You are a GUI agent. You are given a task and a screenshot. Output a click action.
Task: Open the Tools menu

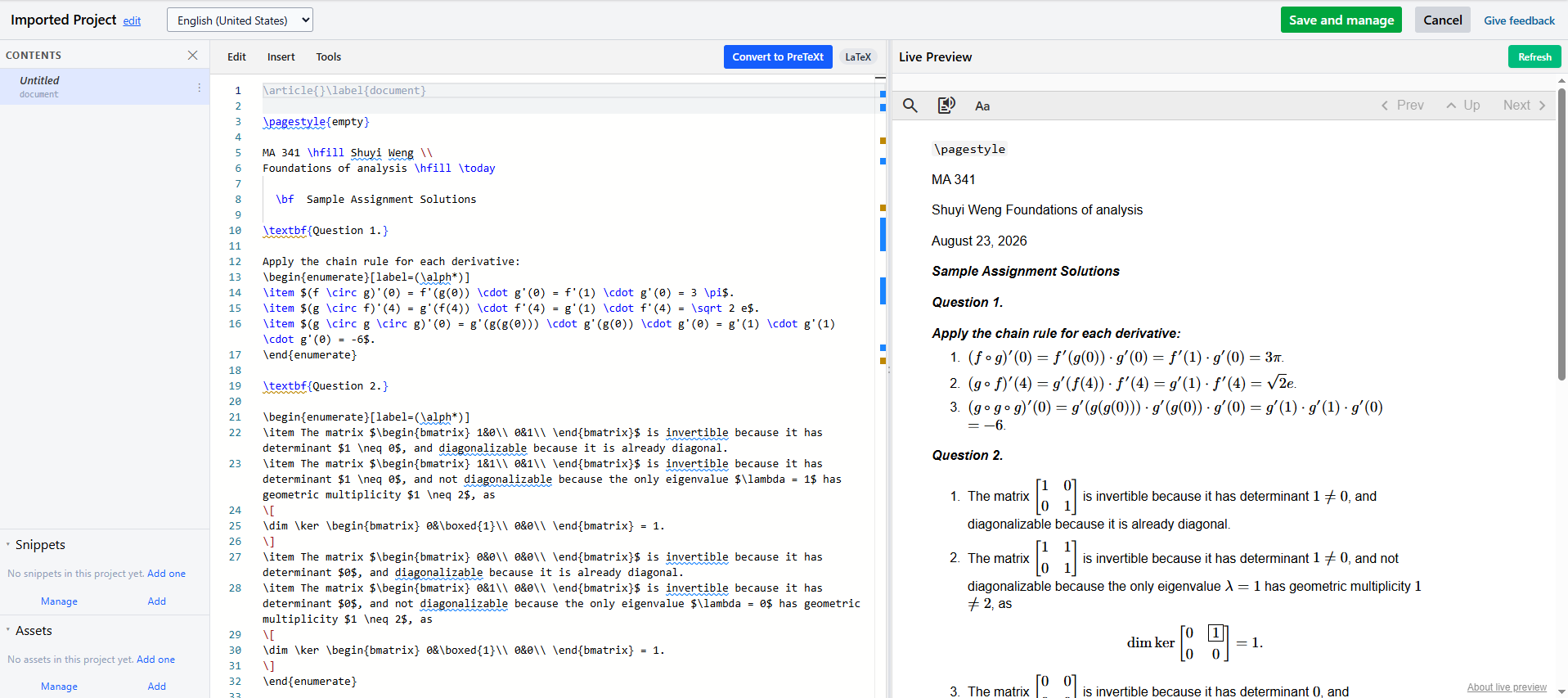coord(328,57)
